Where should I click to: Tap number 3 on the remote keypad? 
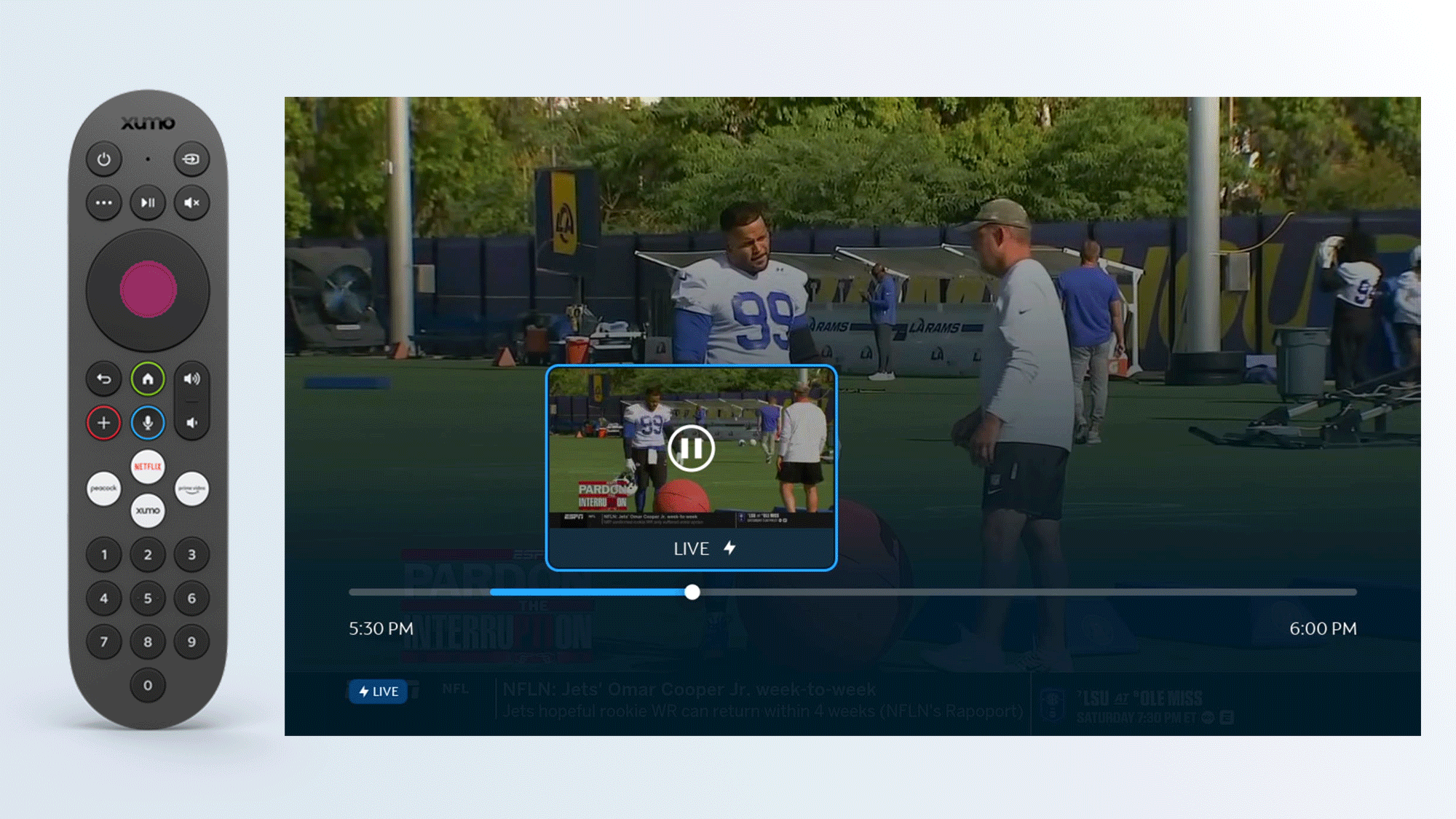(x=191, y=555)
